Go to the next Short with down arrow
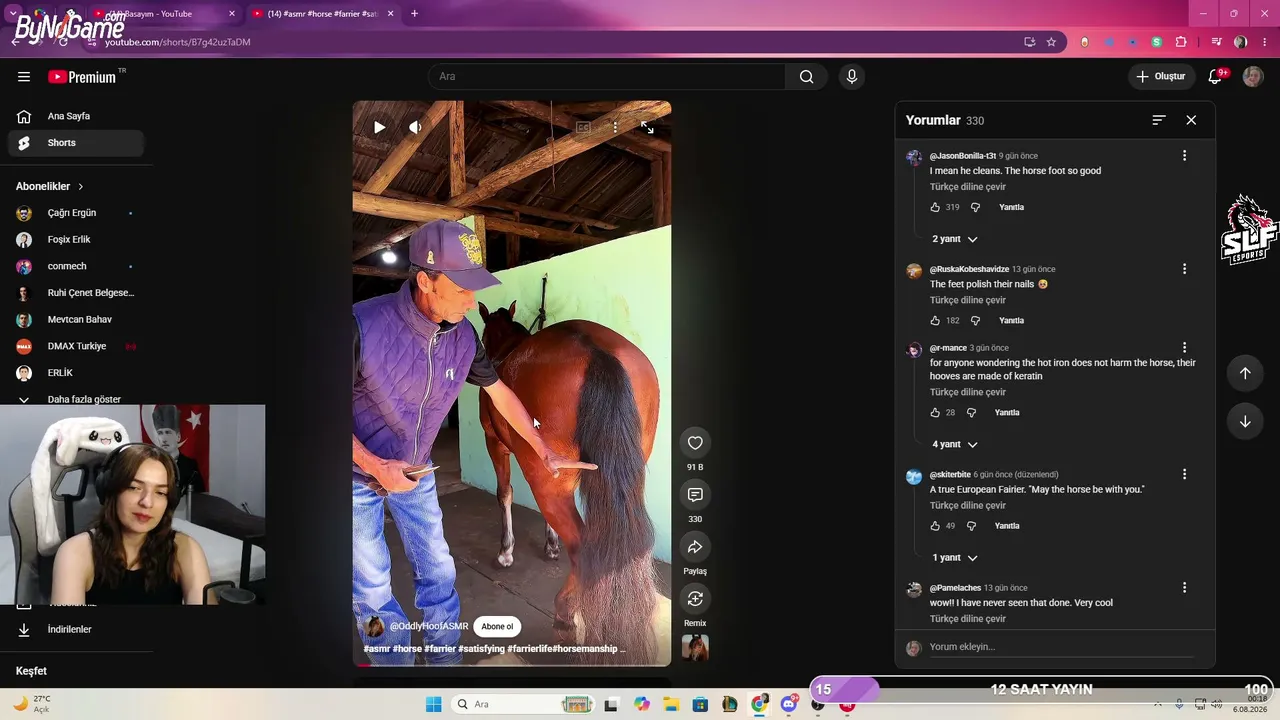Image resolution: width=1280 pixels, height=720 pixels. [1245, 421]
